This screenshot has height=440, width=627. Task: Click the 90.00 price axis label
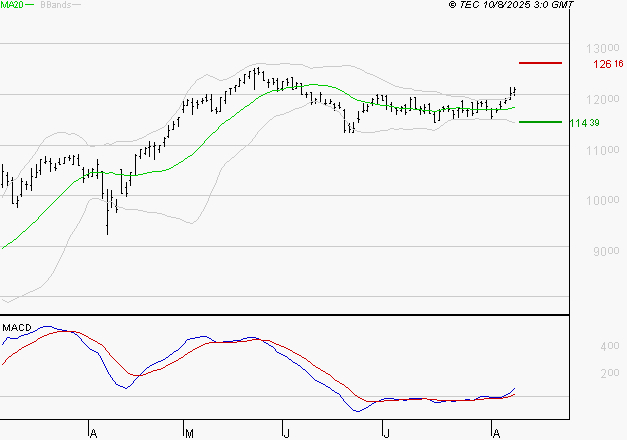pos(606,251)
